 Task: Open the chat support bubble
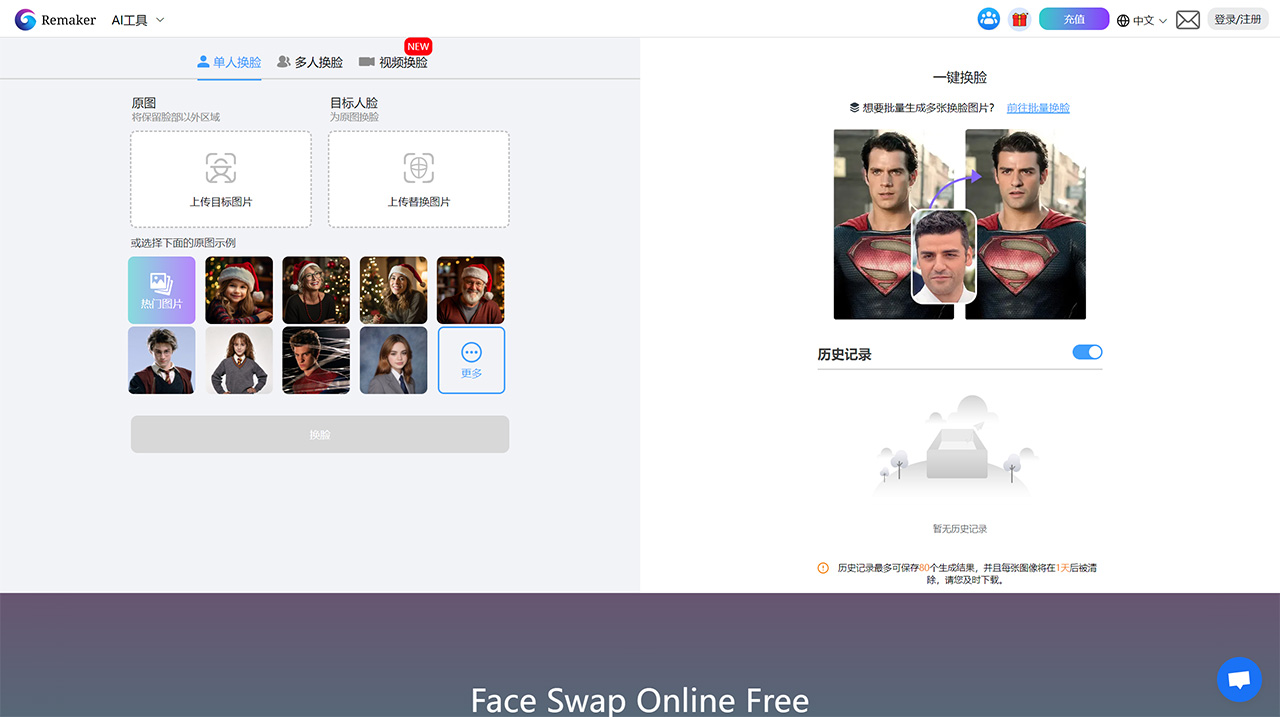(1239, 679)
